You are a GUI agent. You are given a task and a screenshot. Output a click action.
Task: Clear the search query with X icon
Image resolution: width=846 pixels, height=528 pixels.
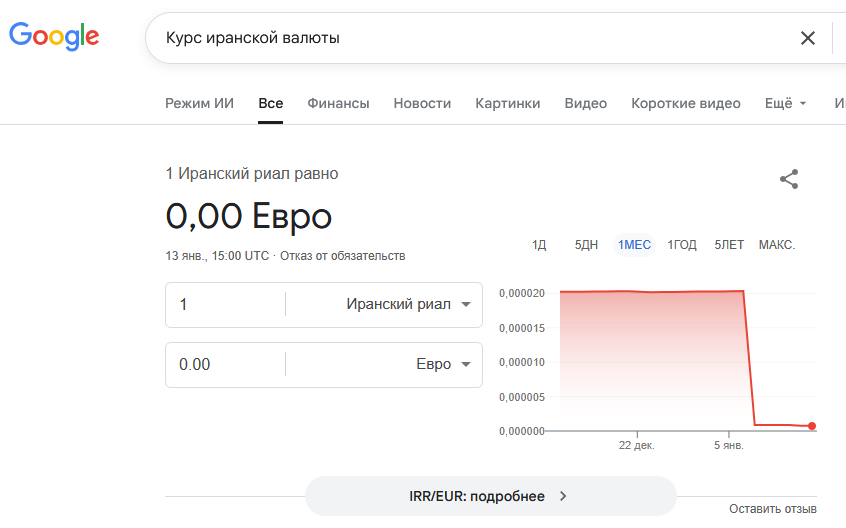point(807,38)
